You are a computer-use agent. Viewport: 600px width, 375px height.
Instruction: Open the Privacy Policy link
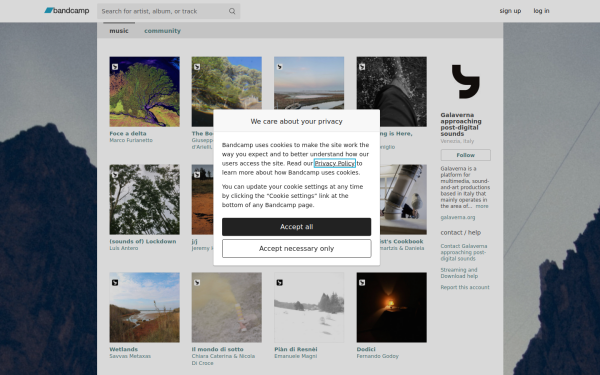pos(334,163)
